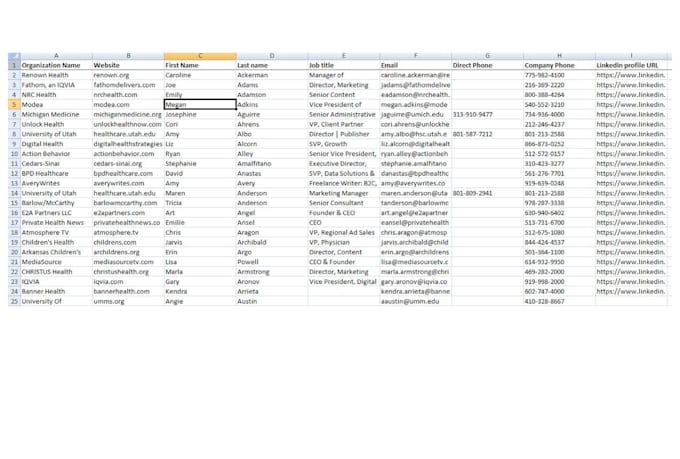
Task: Click the 'First Name' header cell
Action: tap(200, 65)
